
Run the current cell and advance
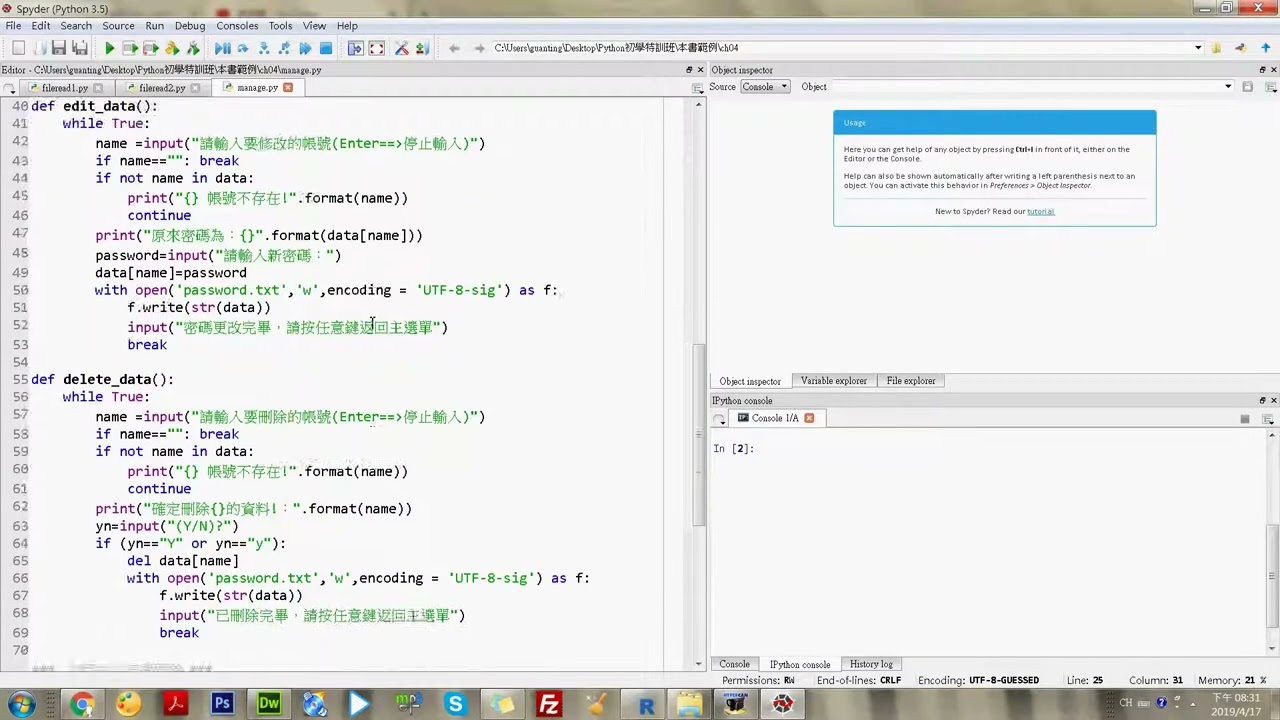(x=151, y=48)
